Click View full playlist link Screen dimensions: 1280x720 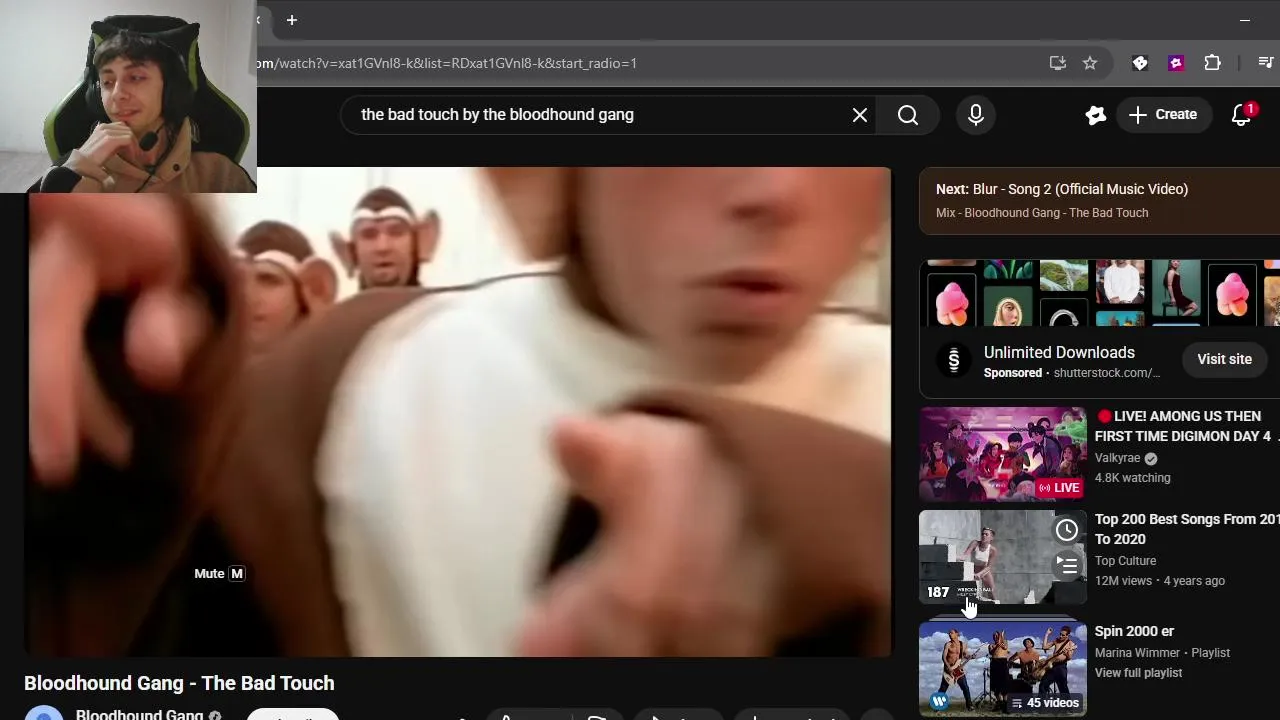[1138, 673]
